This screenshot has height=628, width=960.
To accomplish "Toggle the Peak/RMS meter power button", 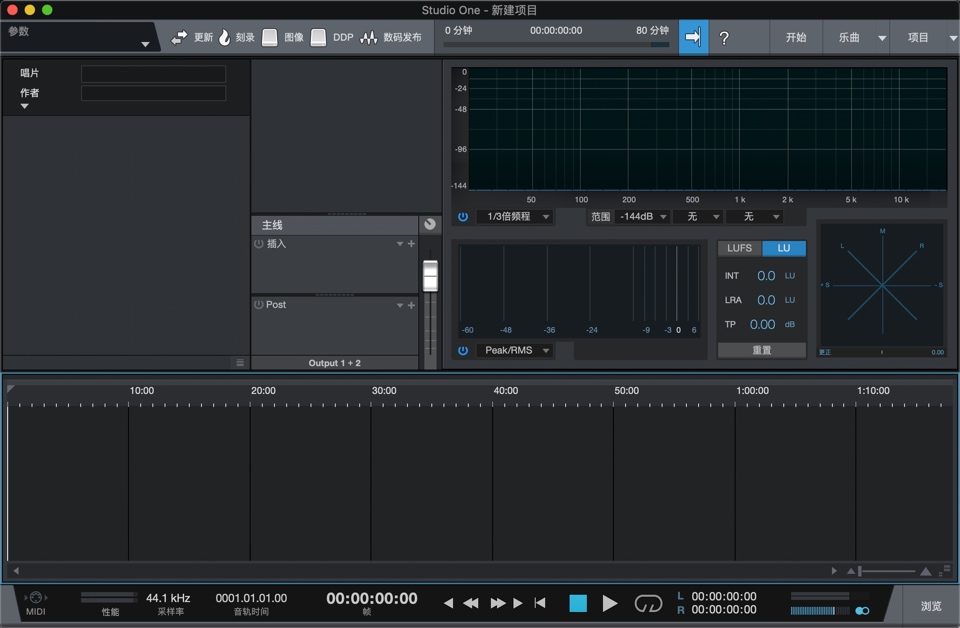I will tap(462, 350).
